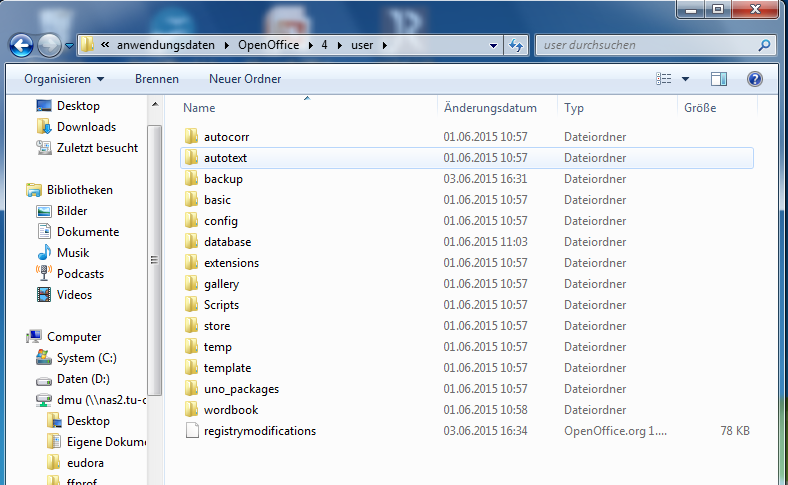Toggle the preview pane icon
The image size is (788, 485).
[x=719, y=79]
